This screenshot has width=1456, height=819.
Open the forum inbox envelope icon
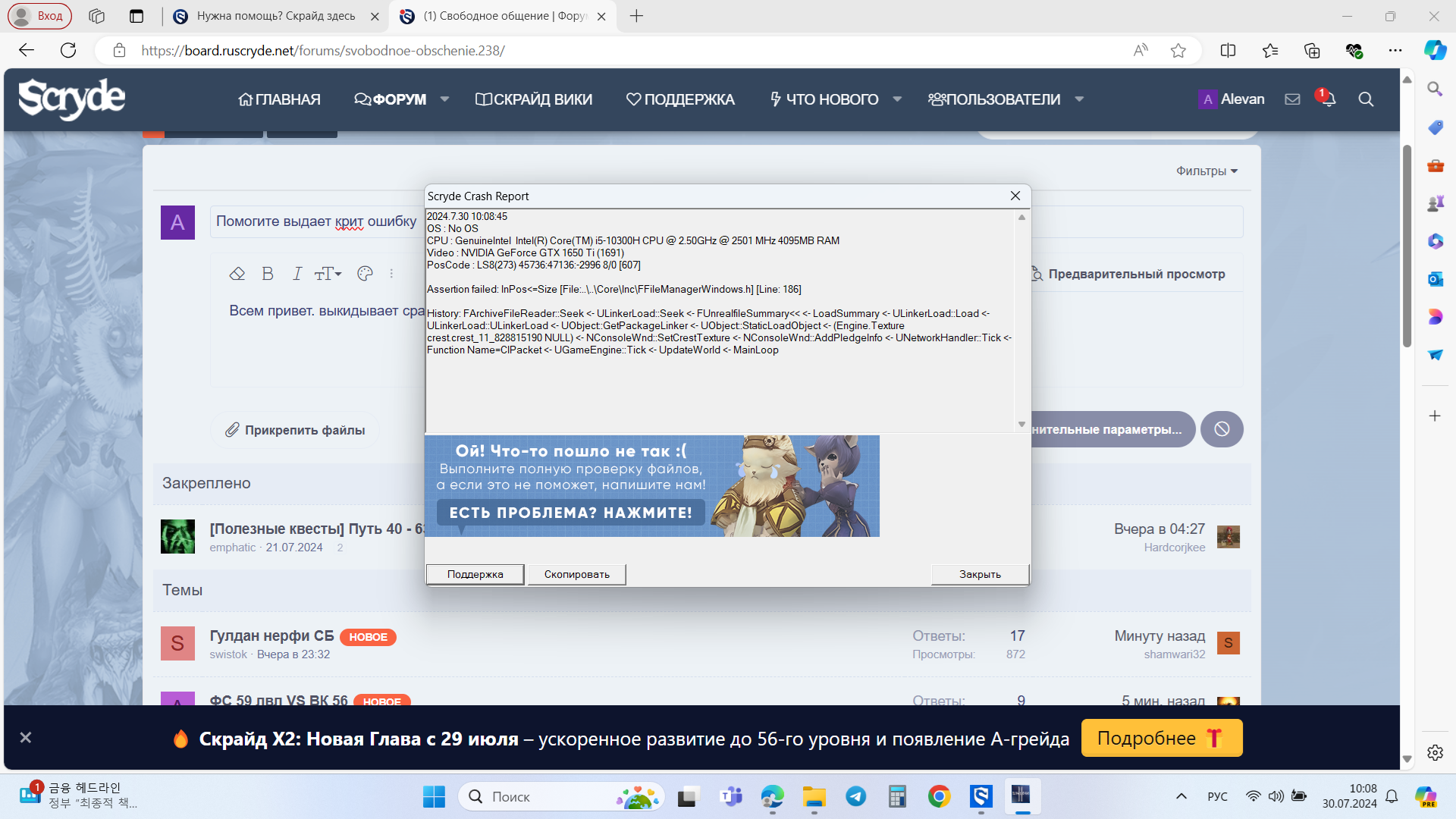pos(1292,99)
